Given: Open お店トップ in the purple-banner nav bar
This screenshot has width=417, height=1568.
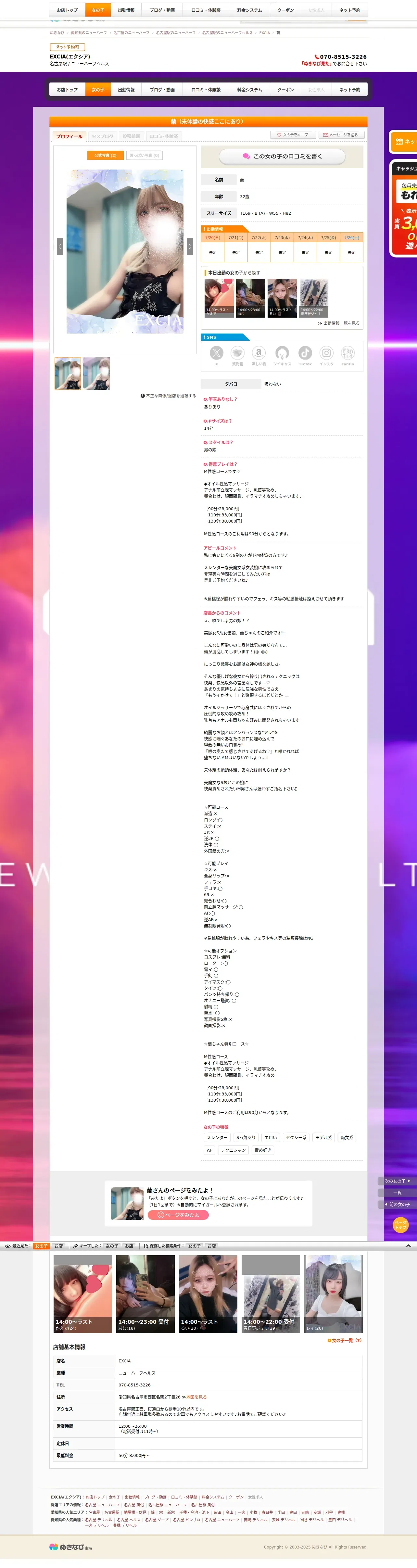Looking at the screenshot, I should 68,90.
